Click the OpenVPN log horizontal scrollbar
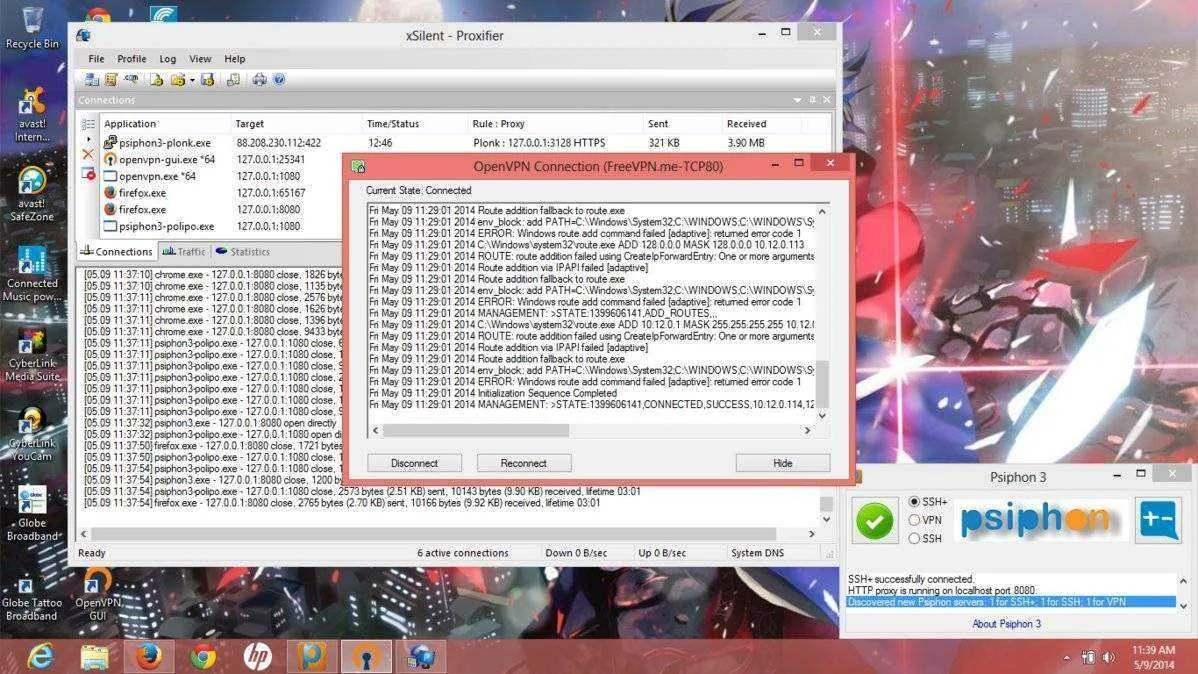The image size is (1198, 674). click(476, 430)
